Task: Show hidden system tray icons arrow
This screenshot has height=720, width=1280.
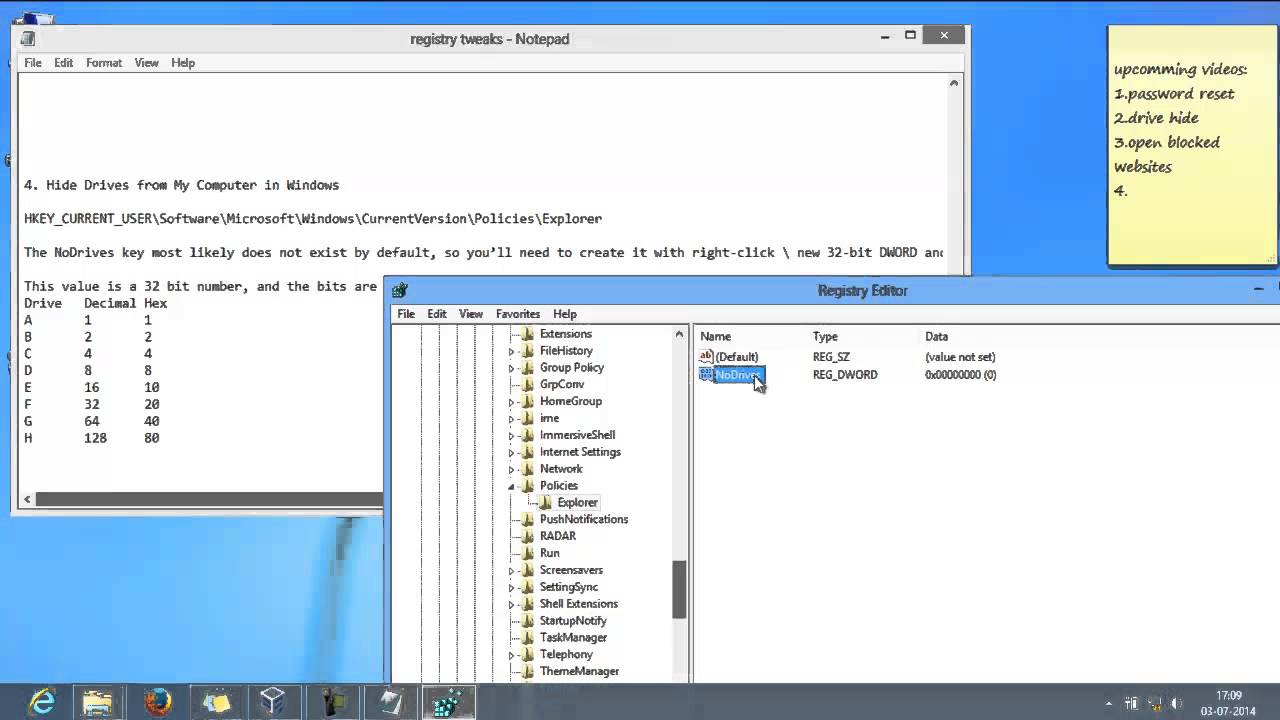Action: (1108, 704)
